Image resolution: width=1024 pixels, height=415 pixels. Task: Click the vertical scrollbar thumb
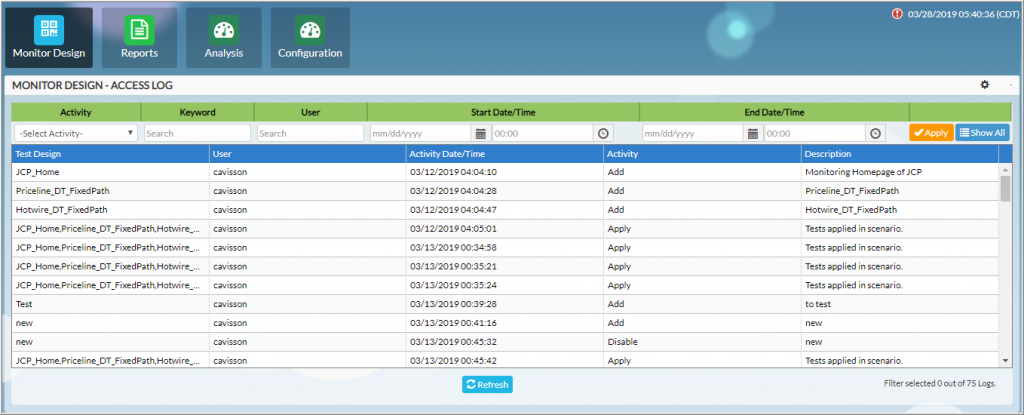[1006, 188]
